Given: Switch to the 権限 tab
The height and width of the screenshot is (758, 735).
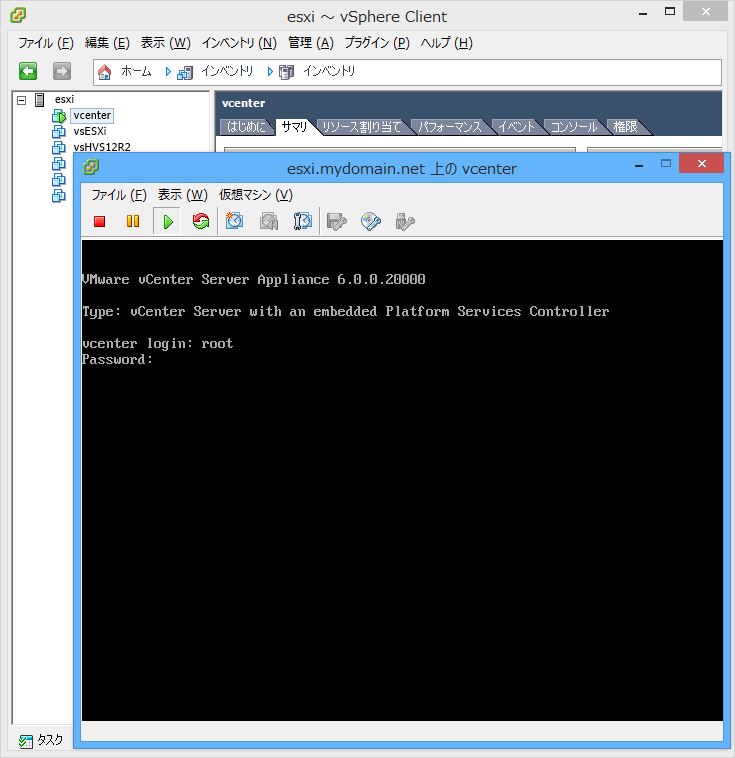Looking at the screenshot, I should point(625,127).
